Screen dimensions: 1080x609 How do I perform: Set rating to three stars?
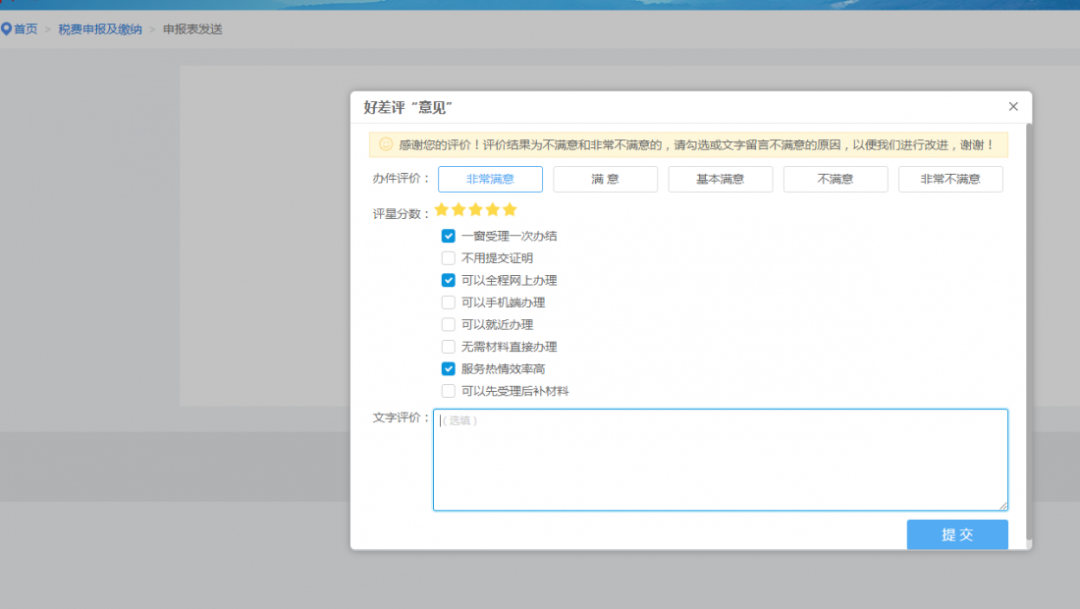coord(475,209)
